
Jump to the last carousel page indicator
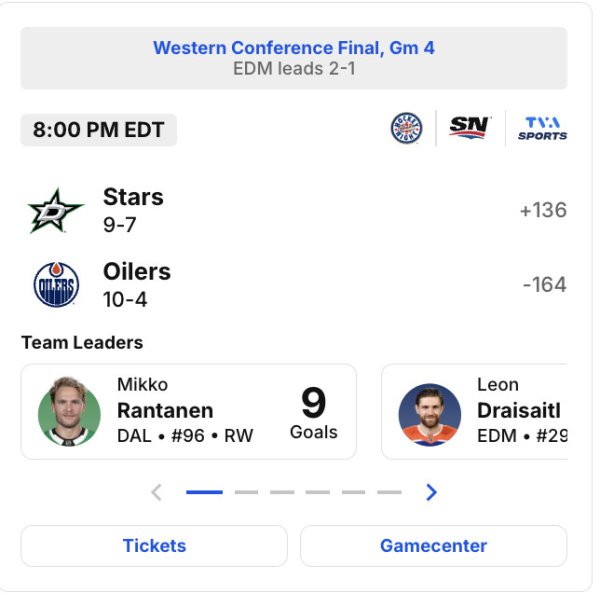coord(389,492)
